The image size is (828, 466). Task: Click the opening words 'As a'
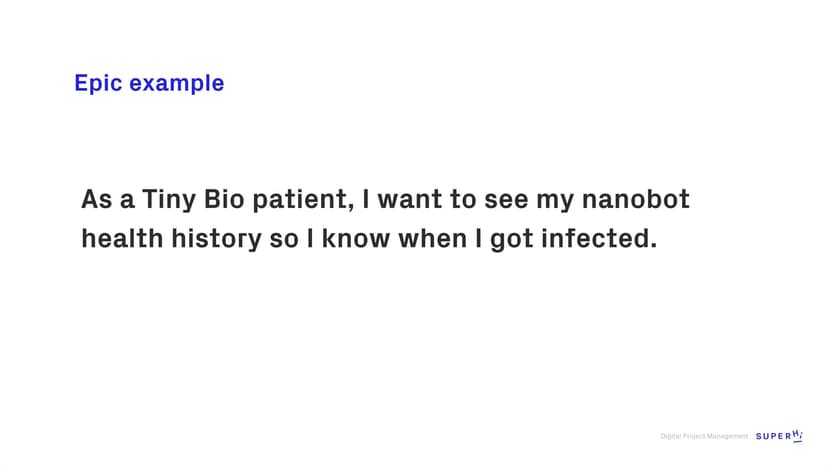tap(108, 199)
